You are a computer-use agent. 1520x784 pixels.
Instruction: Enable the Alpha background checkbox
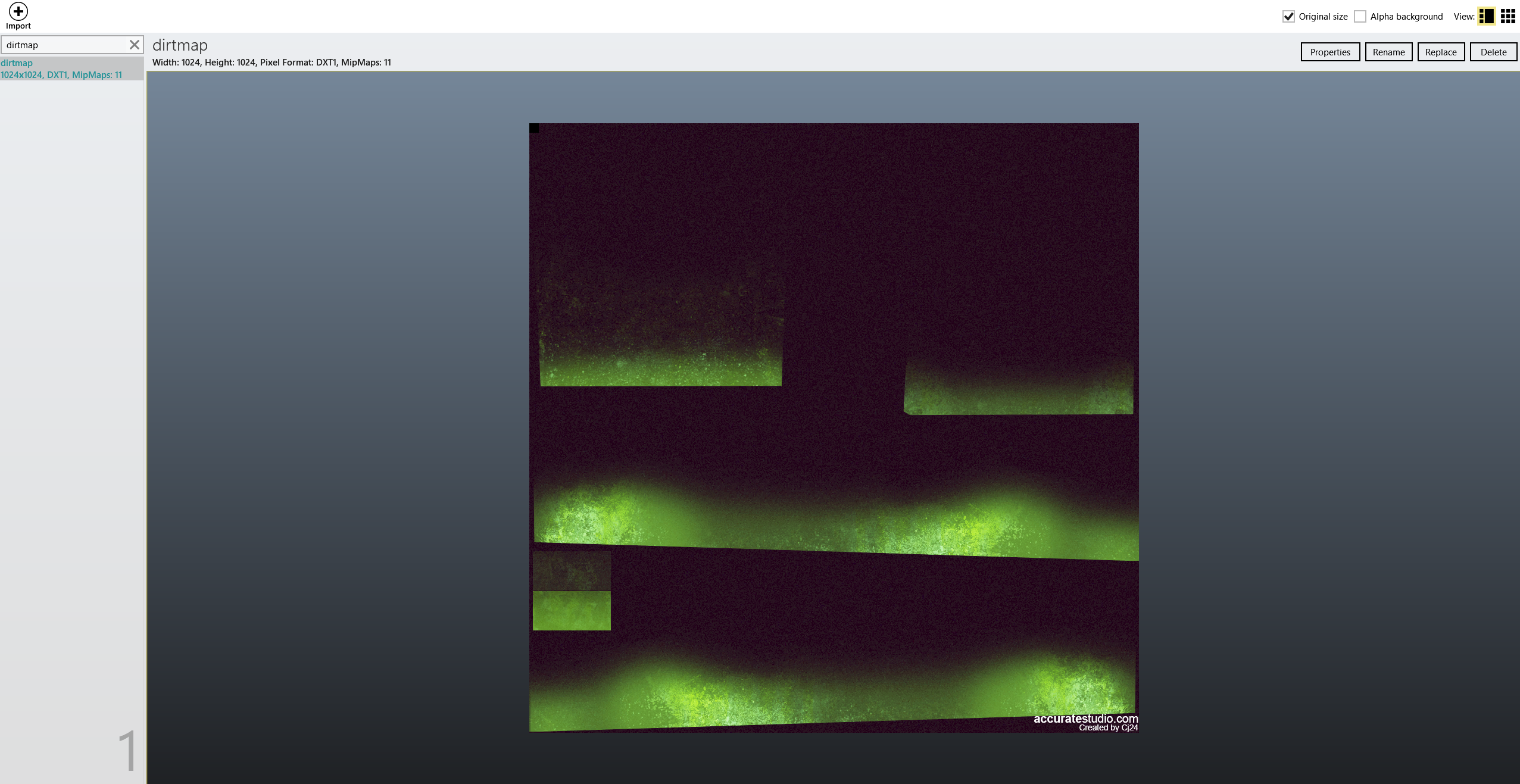tap(1360, 17)
